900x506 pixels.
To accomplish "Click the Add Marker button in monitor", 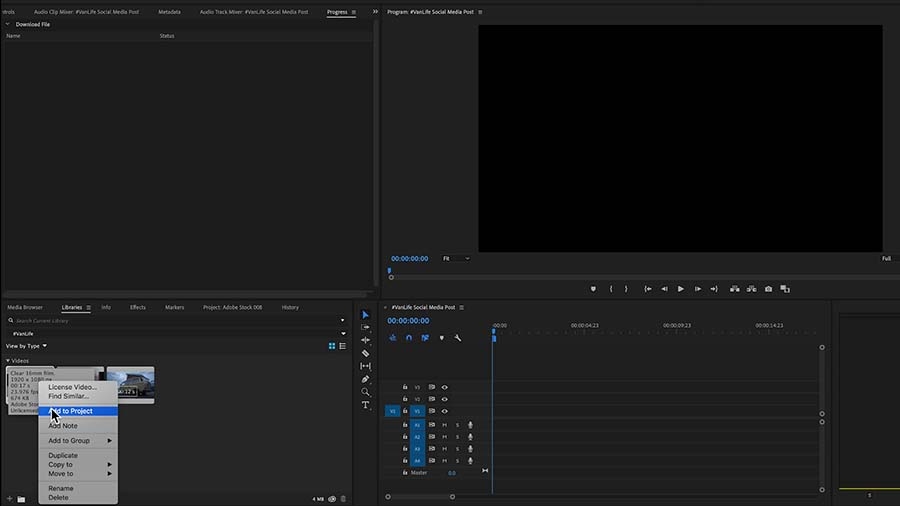I will coord(593,289).
